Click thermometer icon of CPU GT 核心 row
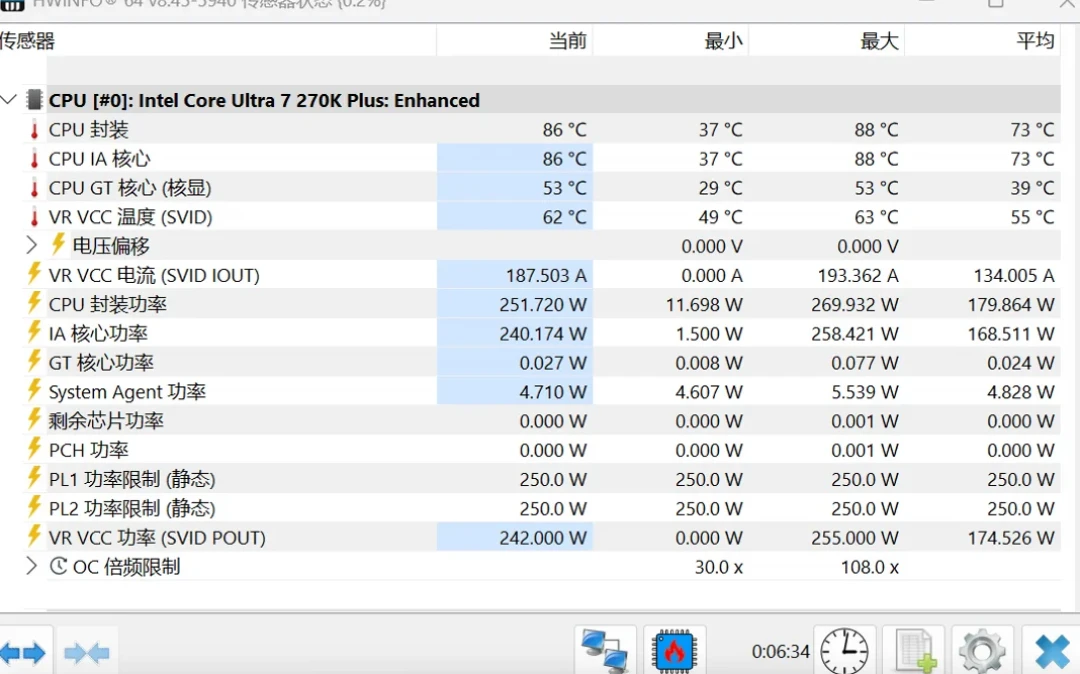Screen dimensions: 1080x674 [x=34, y=188]
